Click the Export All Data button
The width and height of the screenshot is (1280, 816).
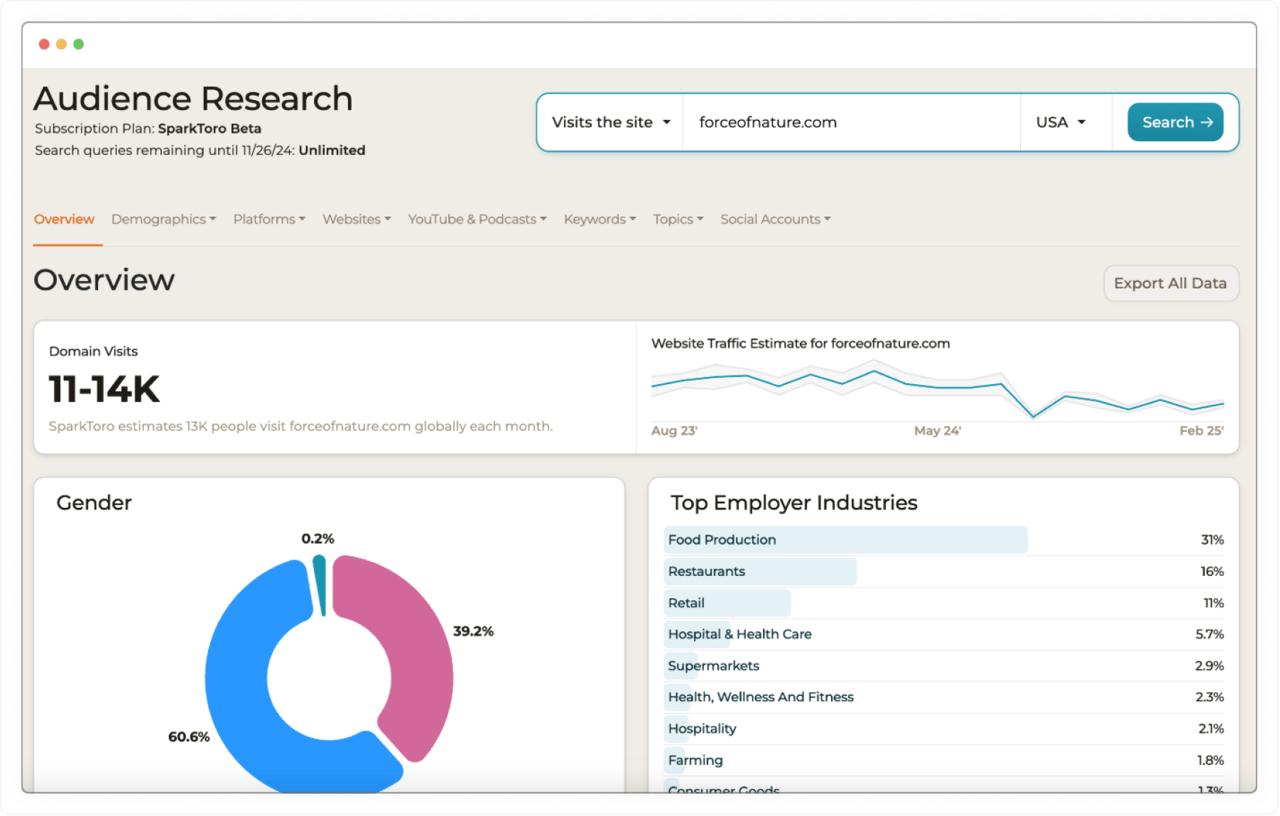pyautogui.click(x=1170, y=283)
